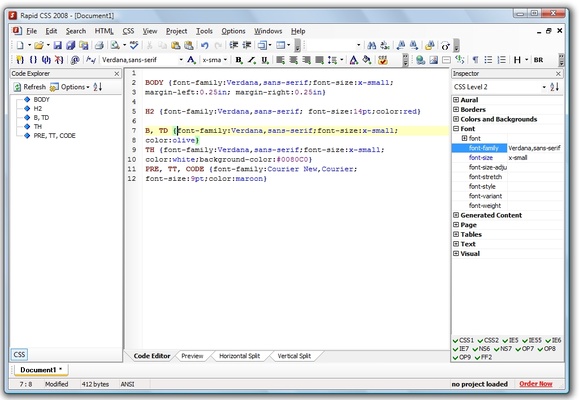579x400 pixels.
Task: Click the first curly braces selector icon
Action: coord(20,60)
